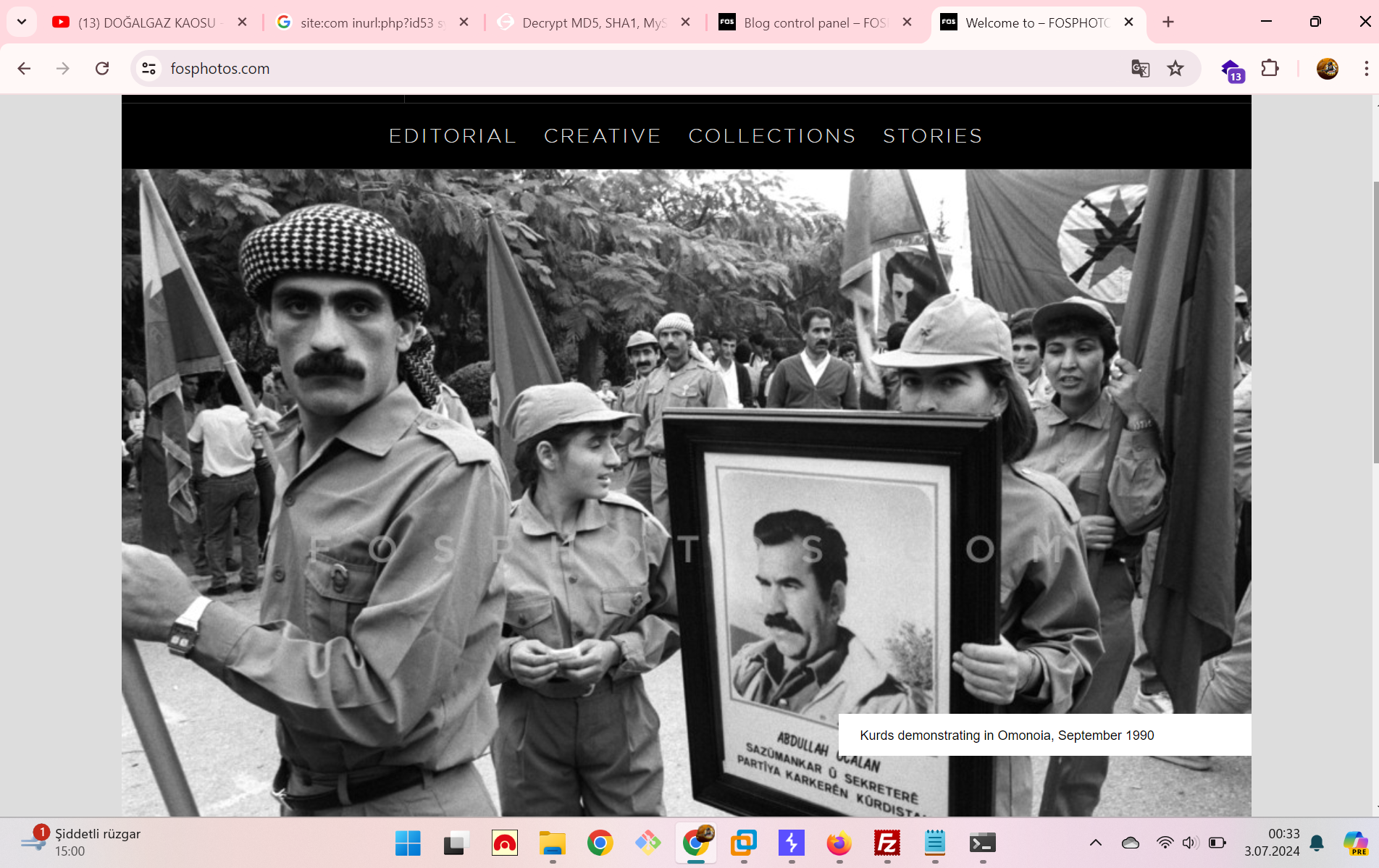The image size is (1379, 868).
Task: Open the Chrome profile avatar
Action: point(1328,68)
